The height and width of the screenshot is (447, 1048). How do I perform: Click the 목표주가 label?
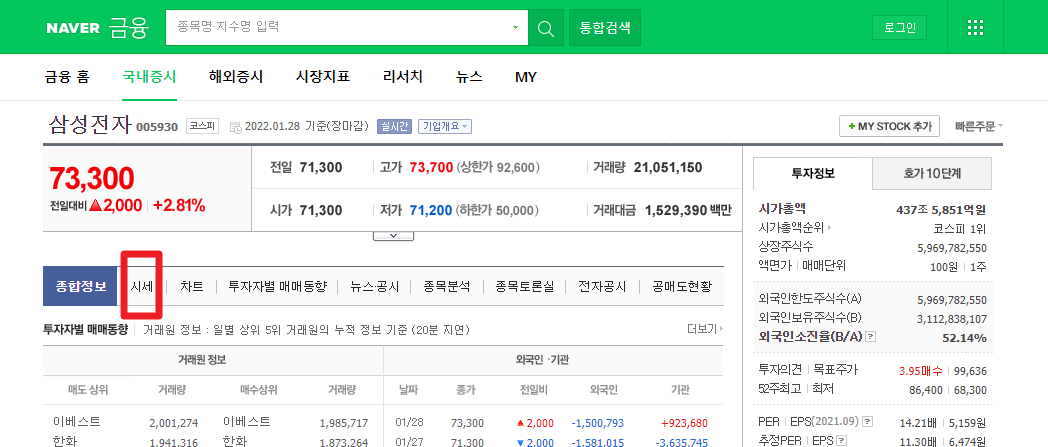pyautogui.click(x=835, y=369)
